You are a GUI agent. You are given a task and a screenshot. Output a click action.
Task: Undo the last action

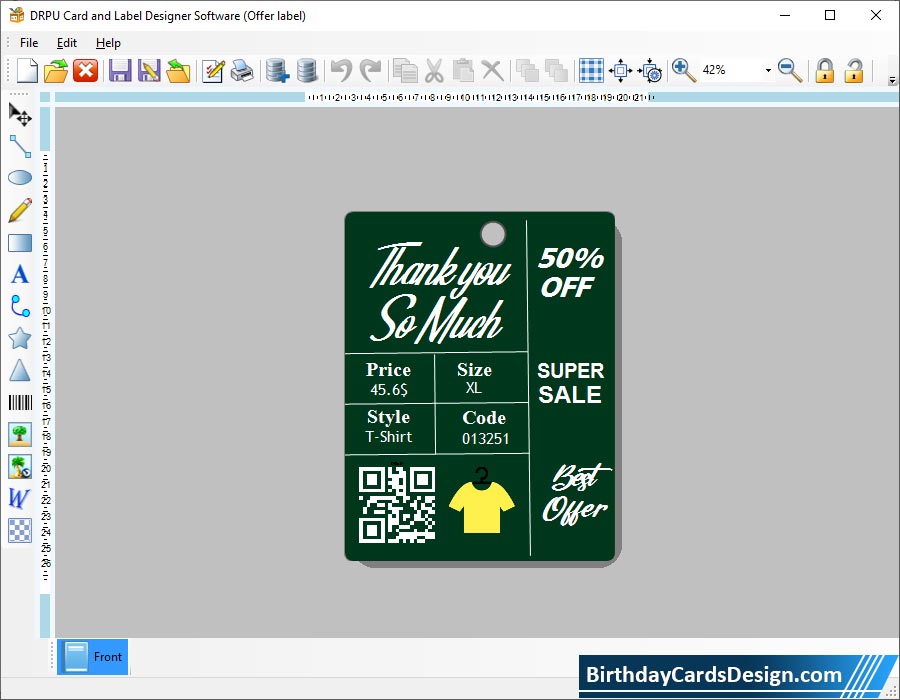coord(342,71)
